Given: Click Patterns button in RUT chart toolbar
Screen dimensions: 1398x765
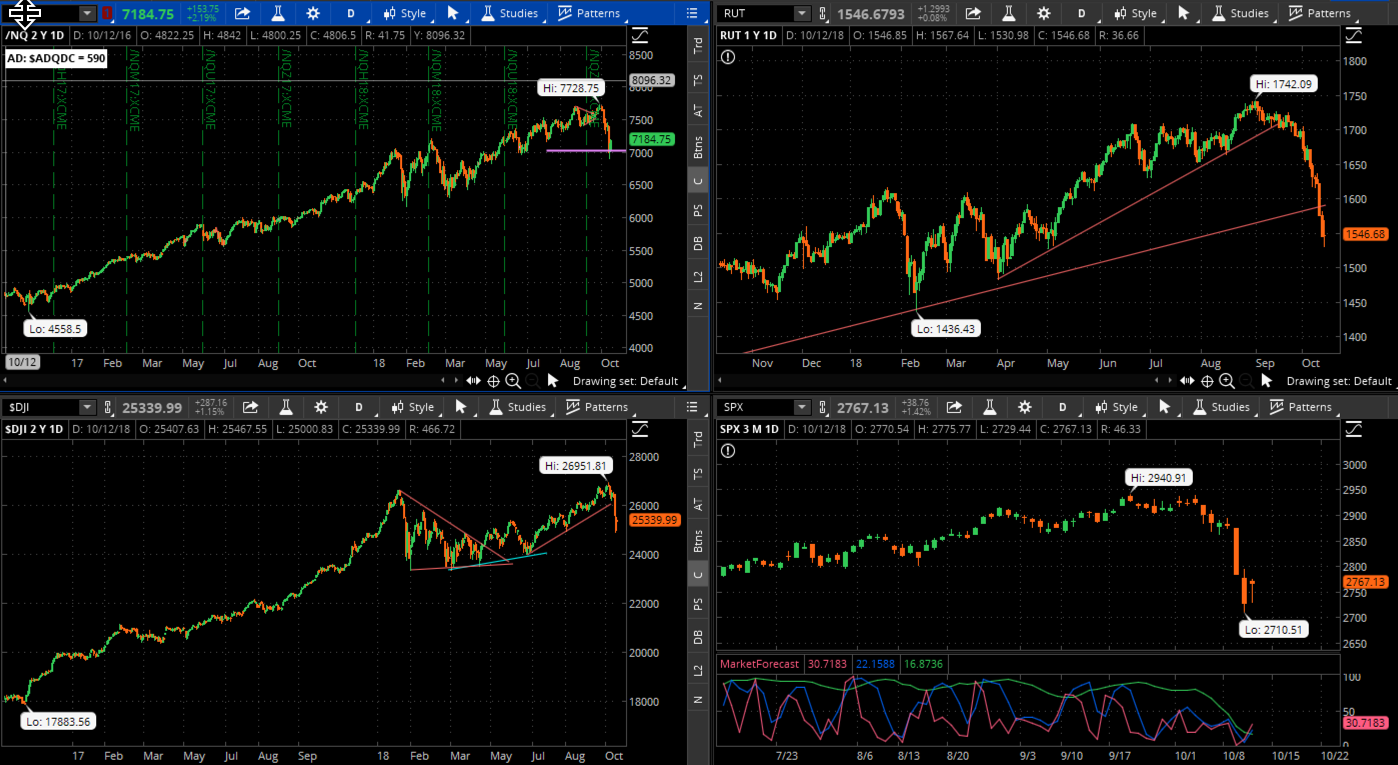Looking at the screenshot, I should pos(1320,14).
